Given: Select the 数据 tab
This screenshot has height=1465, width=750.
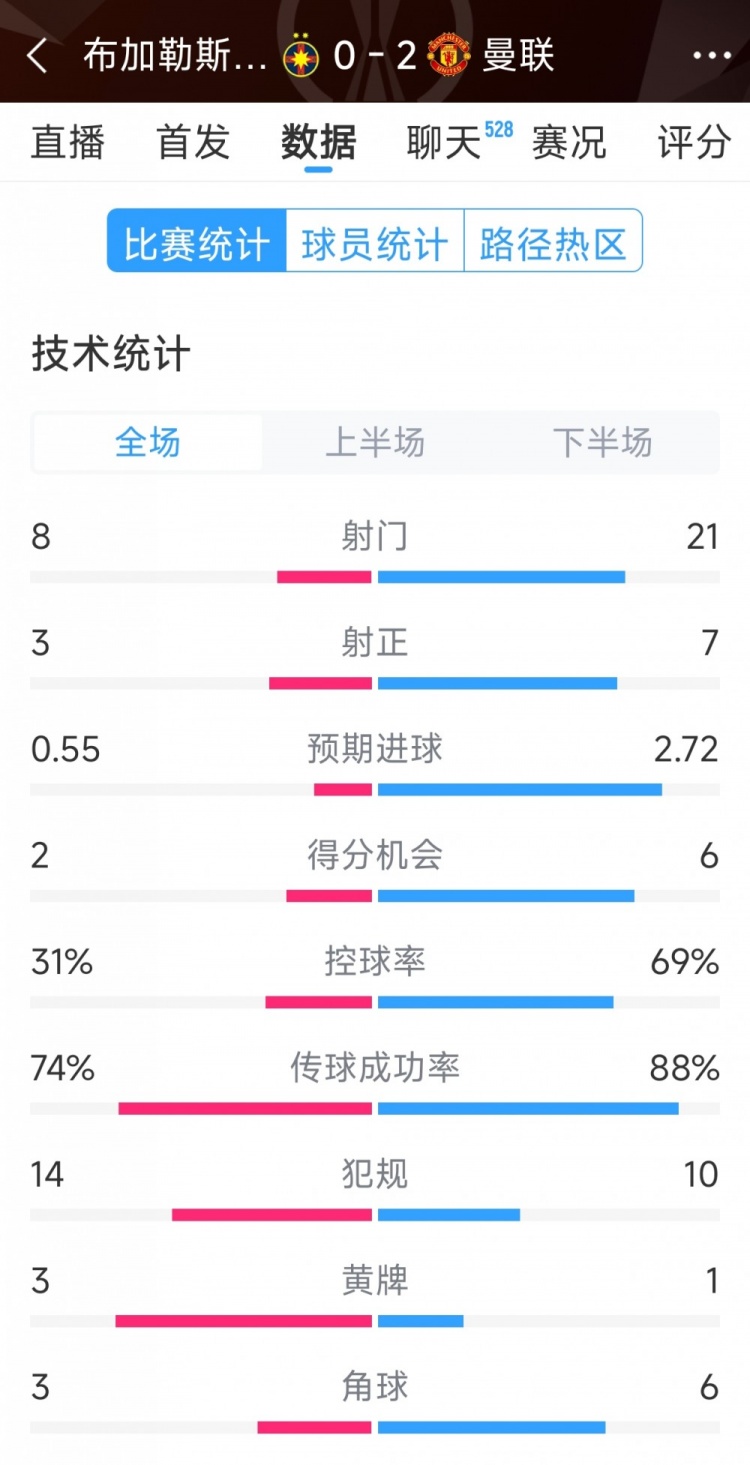Looking at the screenshot, I should [x=318, y=142].
